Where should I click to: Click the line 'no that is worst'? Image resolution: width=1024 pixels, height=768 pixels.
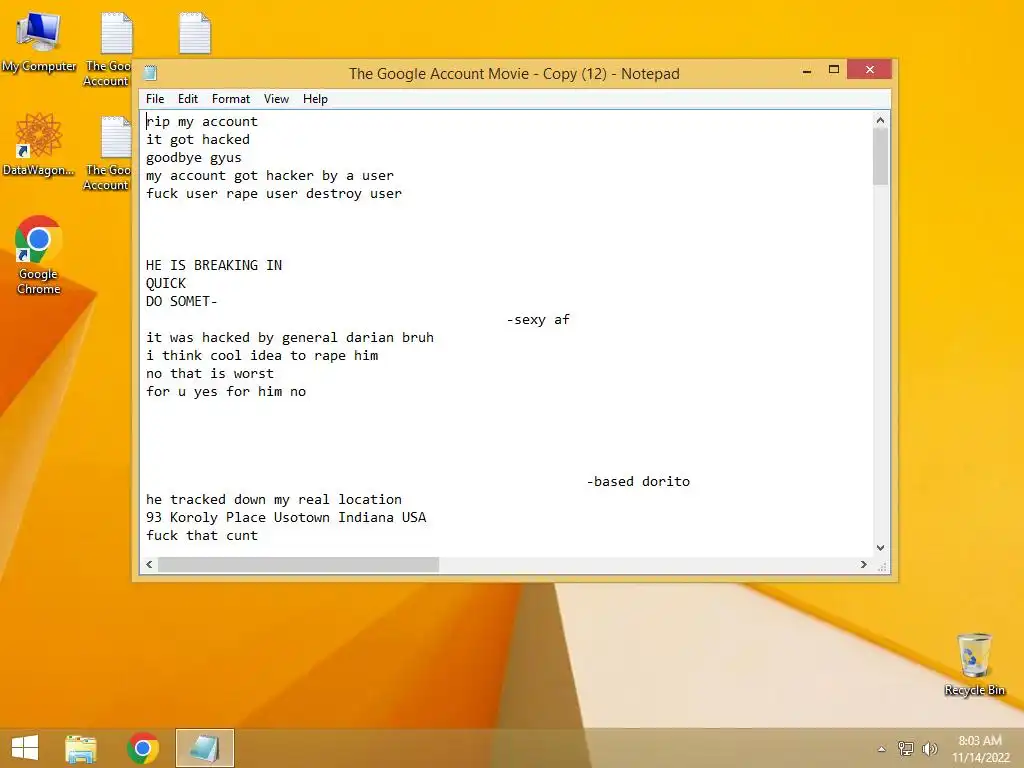pyautogui.click(x=210, y=374)
